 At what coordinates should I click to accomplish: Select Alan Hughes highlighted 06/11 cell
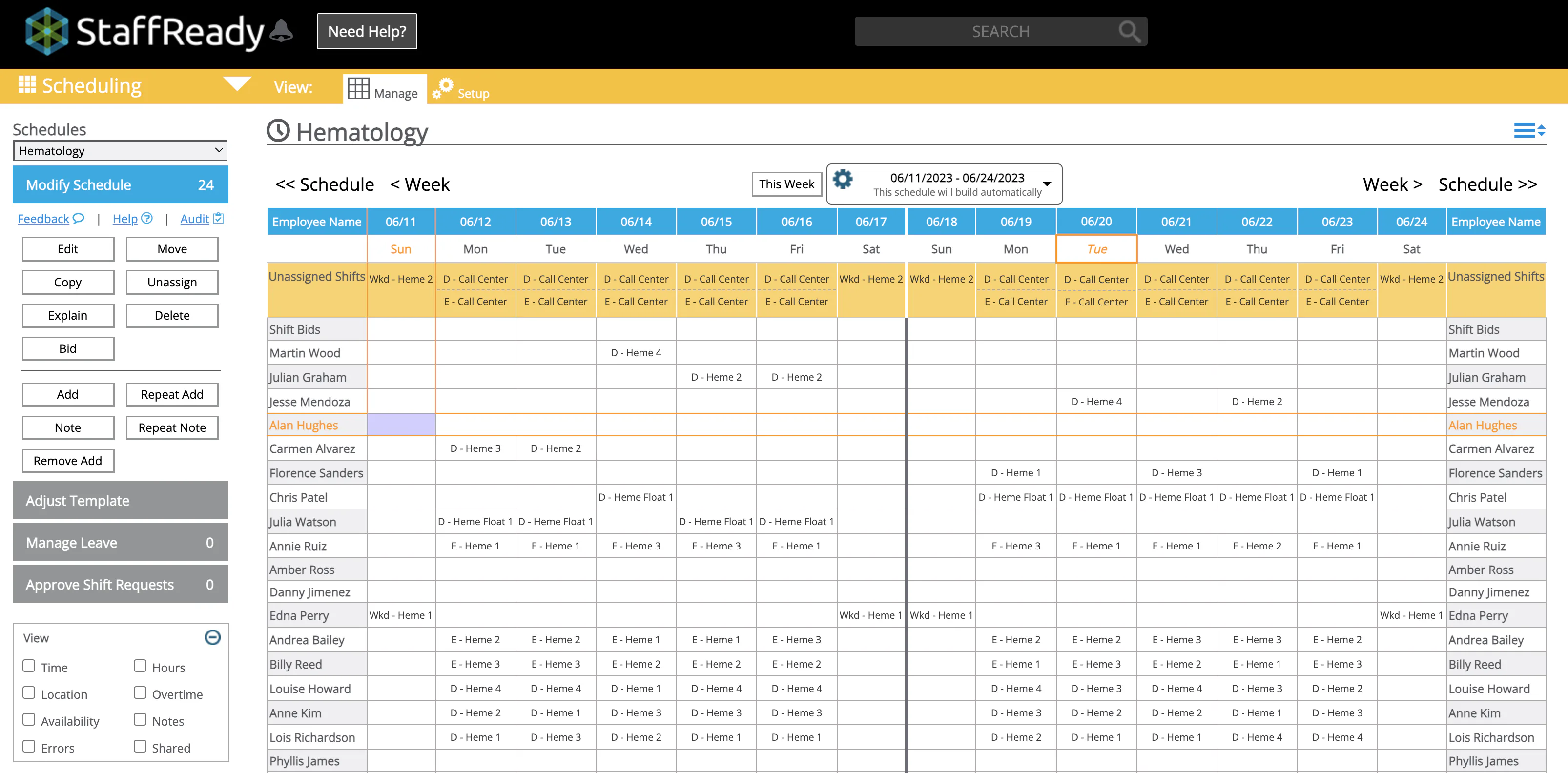[401, 425]
